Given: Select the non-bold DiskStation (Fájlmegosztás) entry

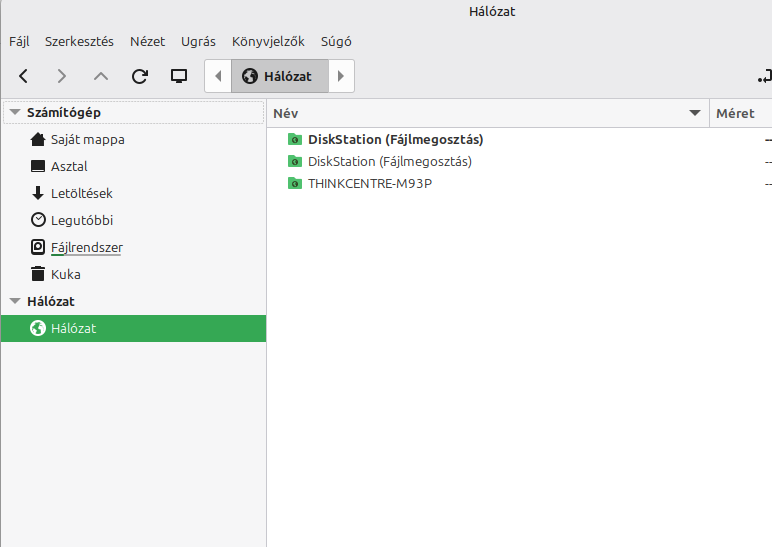Looking at the screenshot, I should pos(390,161).
